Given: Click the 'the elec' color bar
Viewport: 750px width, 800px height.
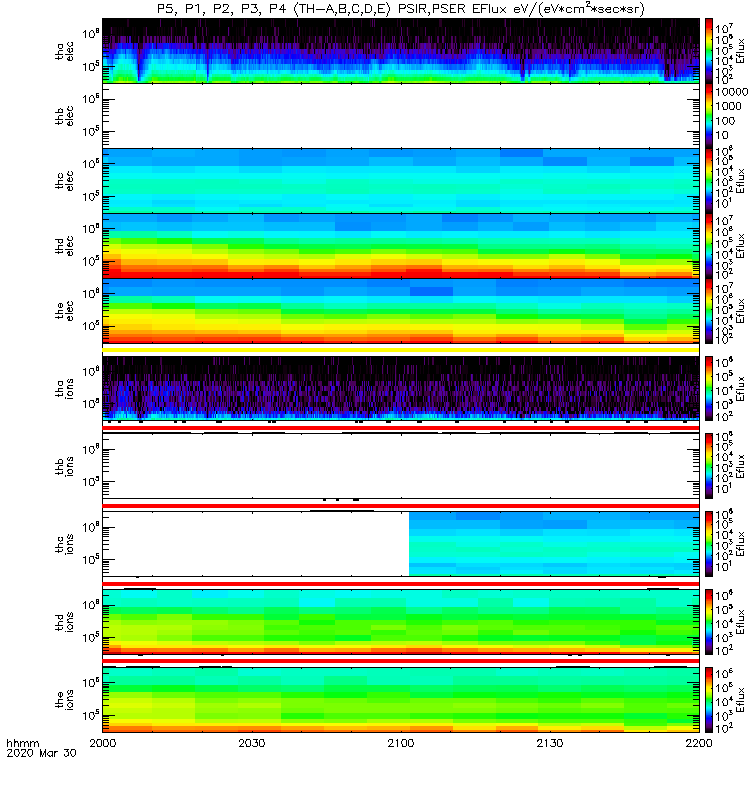Looking at the screenshot, I should point(709,310).
